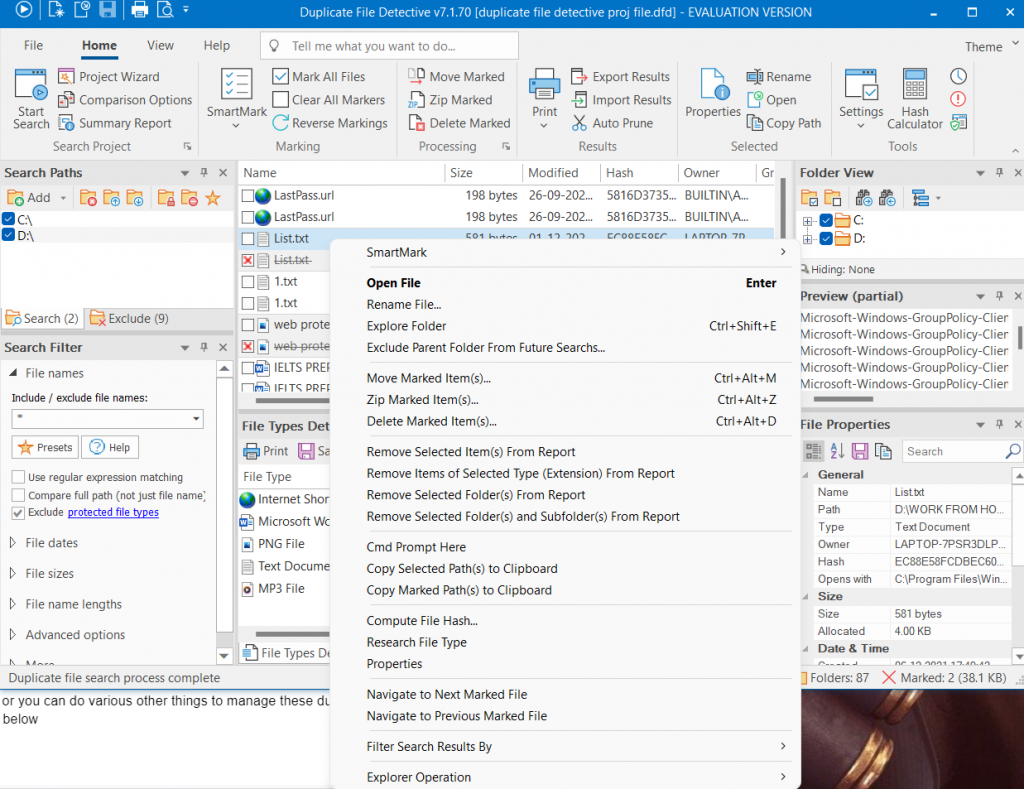
Task: Click the Theme button
Action: click(991, 46)
